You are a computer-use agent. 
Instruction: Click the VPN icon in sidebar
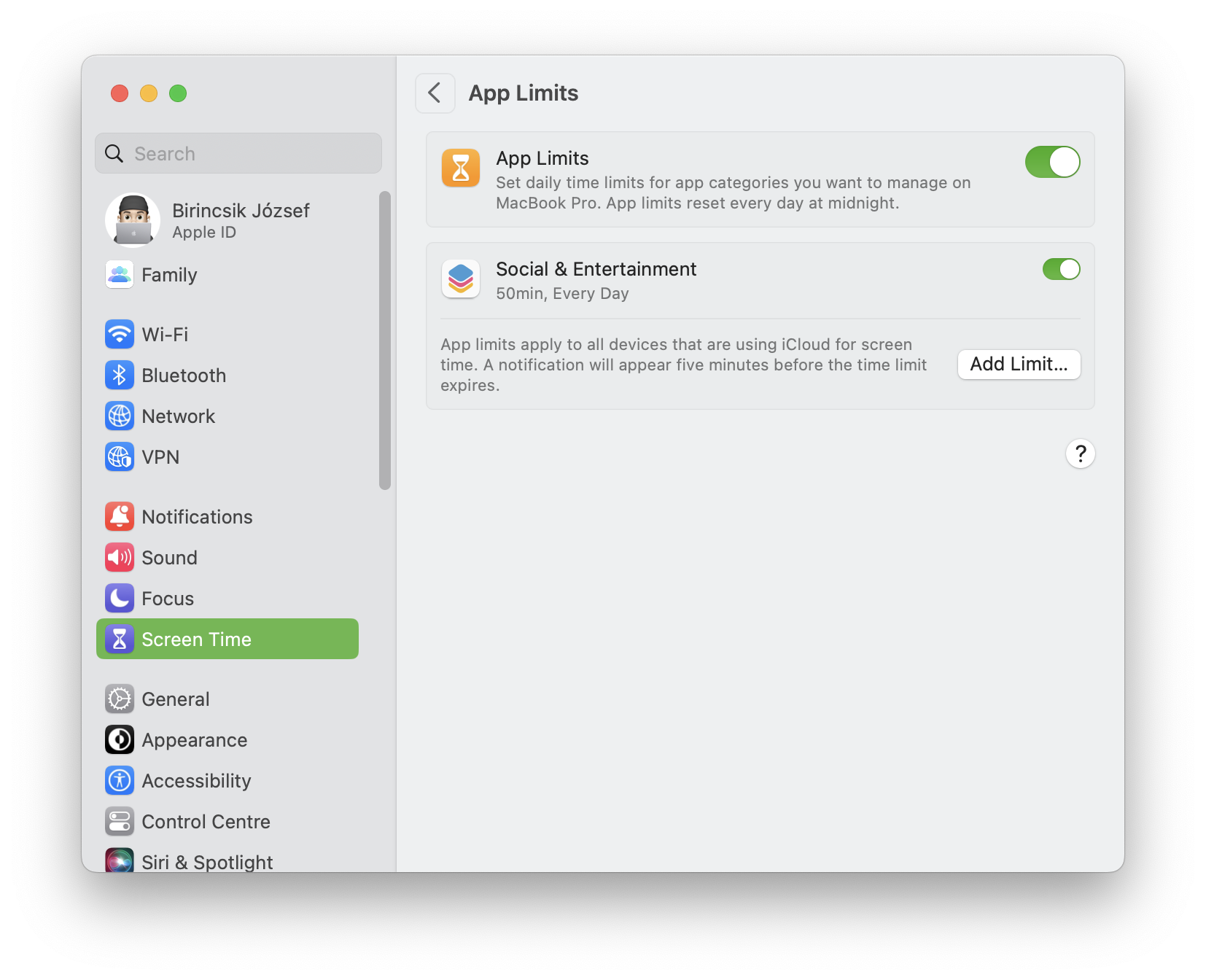[x=120, y=457]
